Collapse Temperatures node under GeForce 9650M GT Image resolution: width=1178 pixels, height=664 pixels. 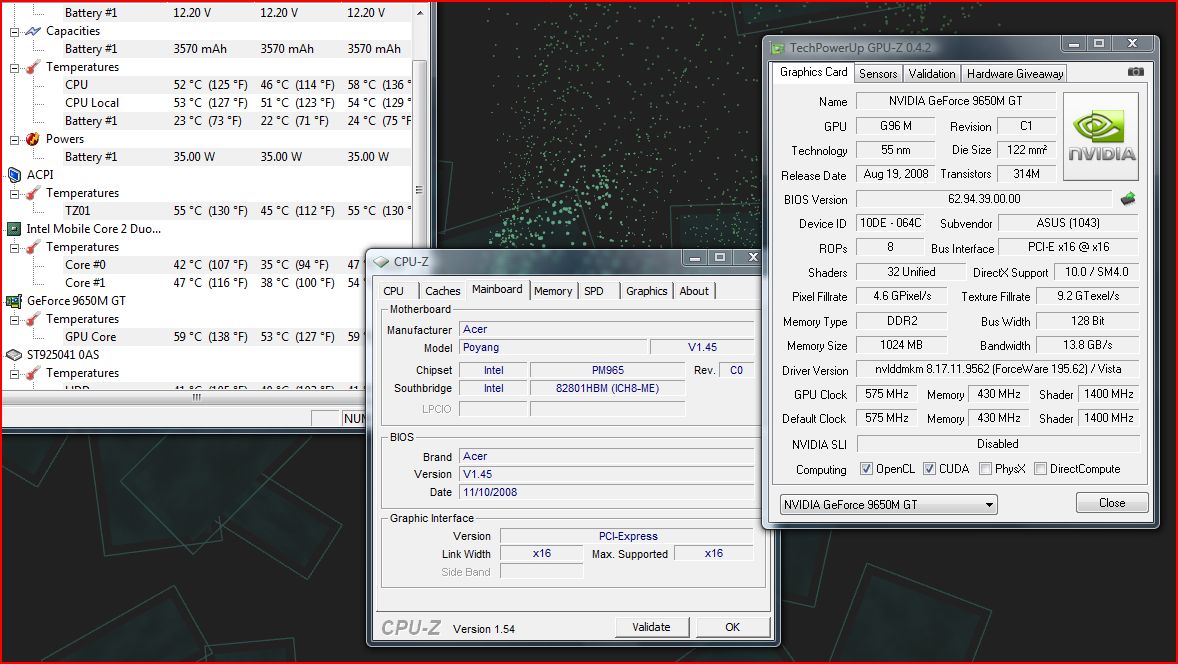click(x=14, y=320)
